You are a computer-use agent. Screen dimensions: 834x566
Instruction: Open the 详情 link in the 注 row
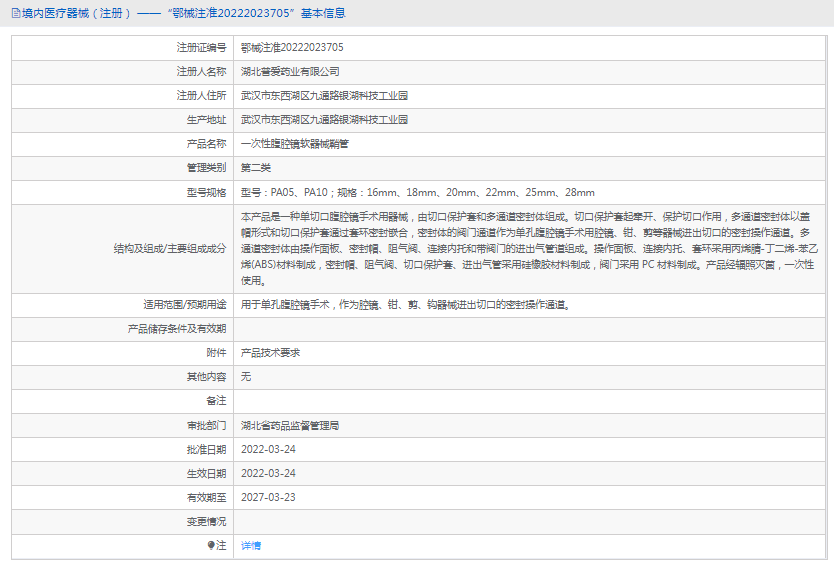(x=251, y=545)
